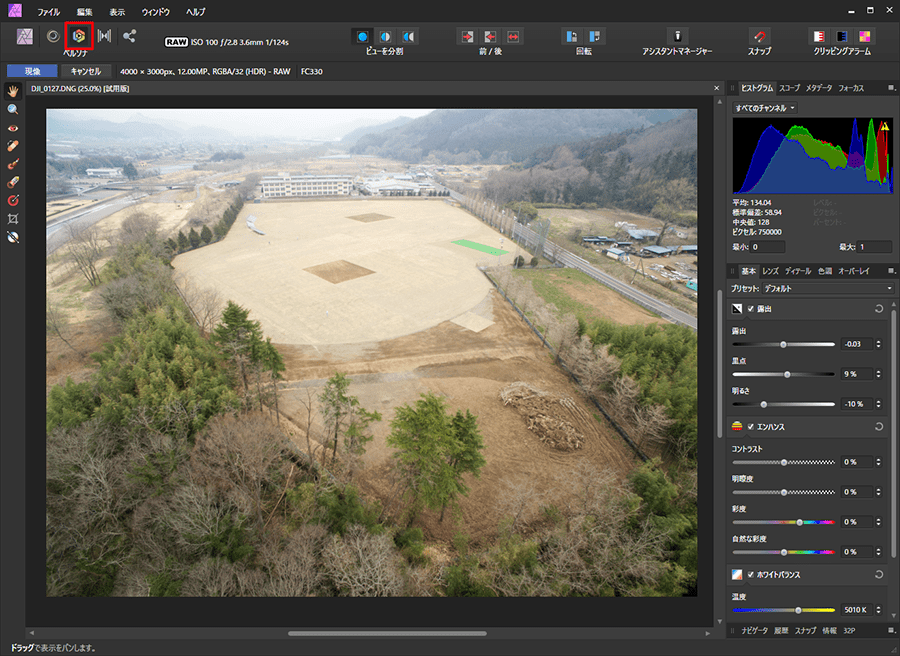Toggle the Snapping magnet icon
Image resolution: width=900 pixels, height=656 pixels.
point(760,36)
